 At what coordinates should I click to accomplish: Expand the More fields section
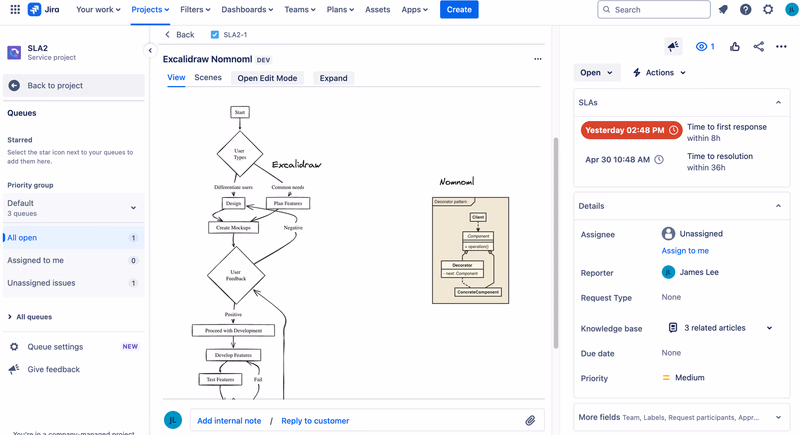[x=779, y=417]
